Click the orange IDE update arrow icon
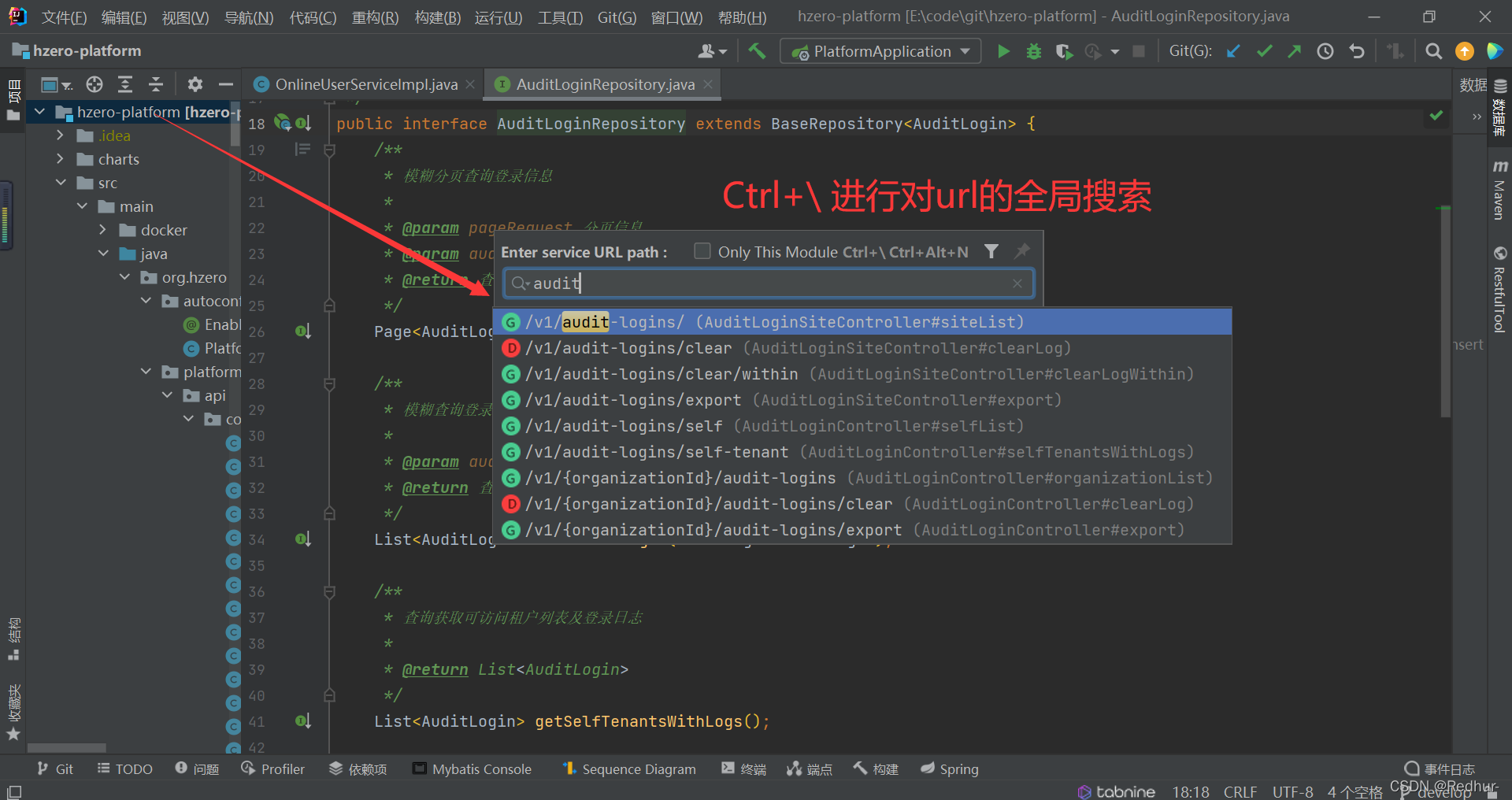The height and width of the screenshot is (800, 1512). click(1465, 51)
